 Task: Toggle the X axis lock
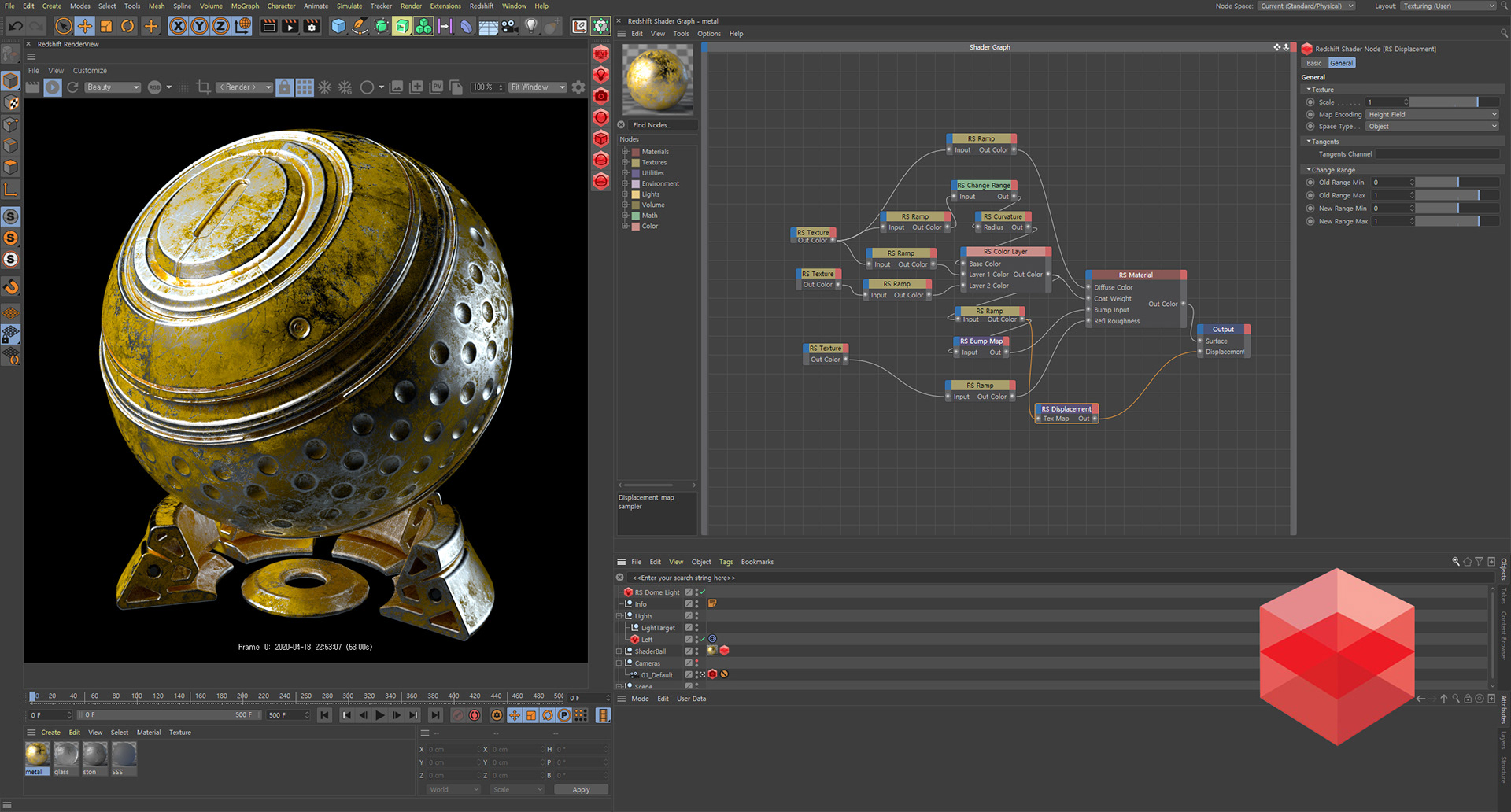coord(179,26)
